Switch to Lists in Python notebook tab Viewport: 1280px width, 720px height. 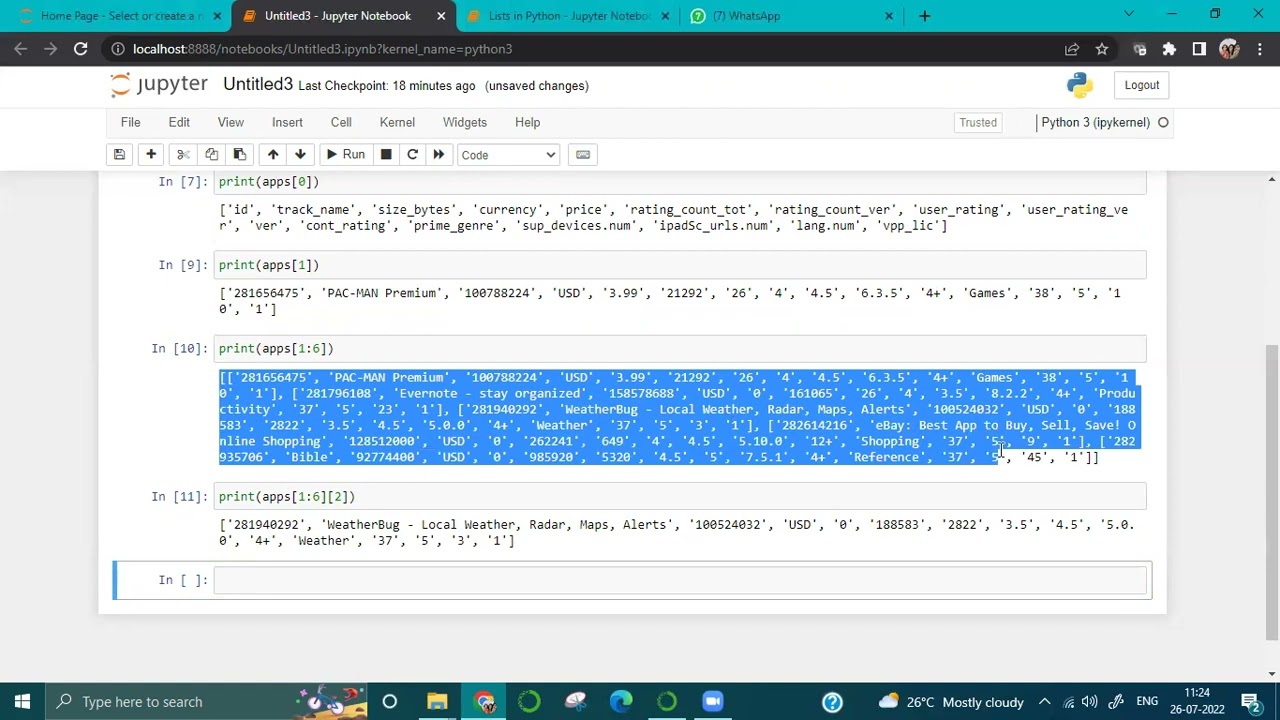(569, 16)
